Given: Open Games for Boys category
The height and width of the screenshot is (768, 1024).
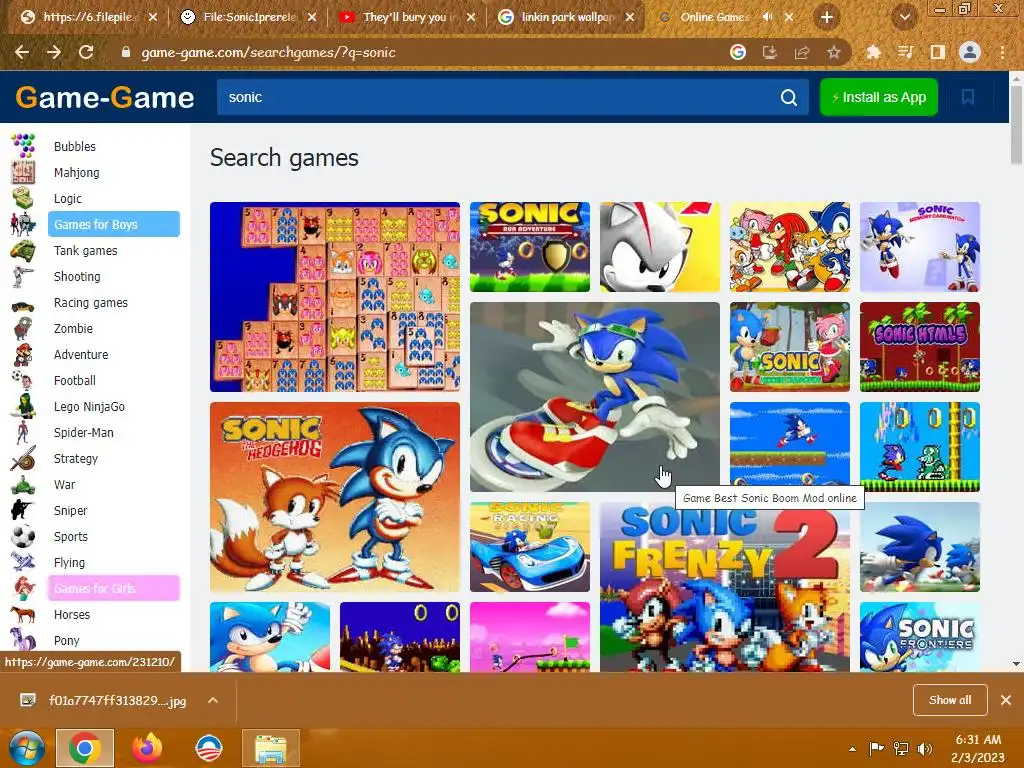Looking at the screenshot, I should click(x=114, y=224).
